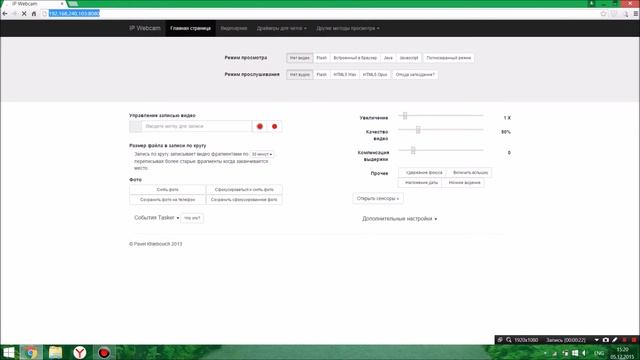The image size is (640, 360).
Task: Switch to 'Полноэкранный режим' view
Action: (x=449, y=58)
